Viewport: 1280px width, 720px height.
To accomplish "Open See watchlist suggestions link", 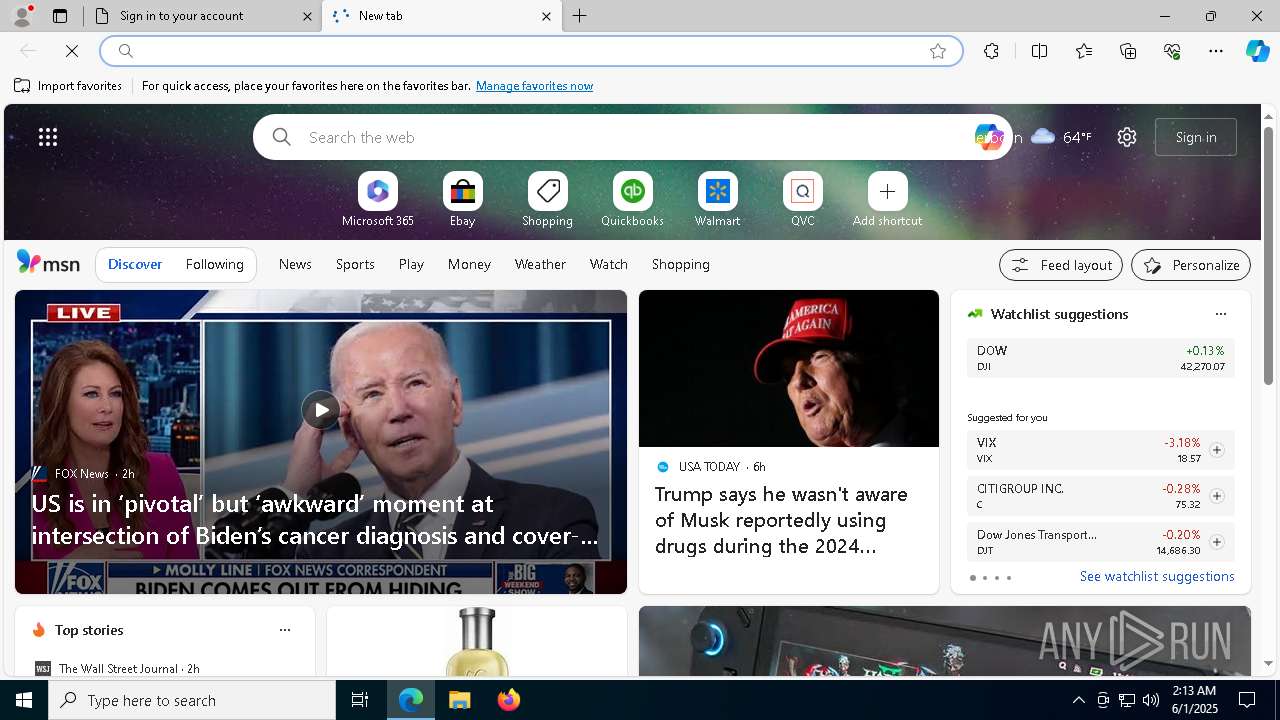I will click(1157, 576).
